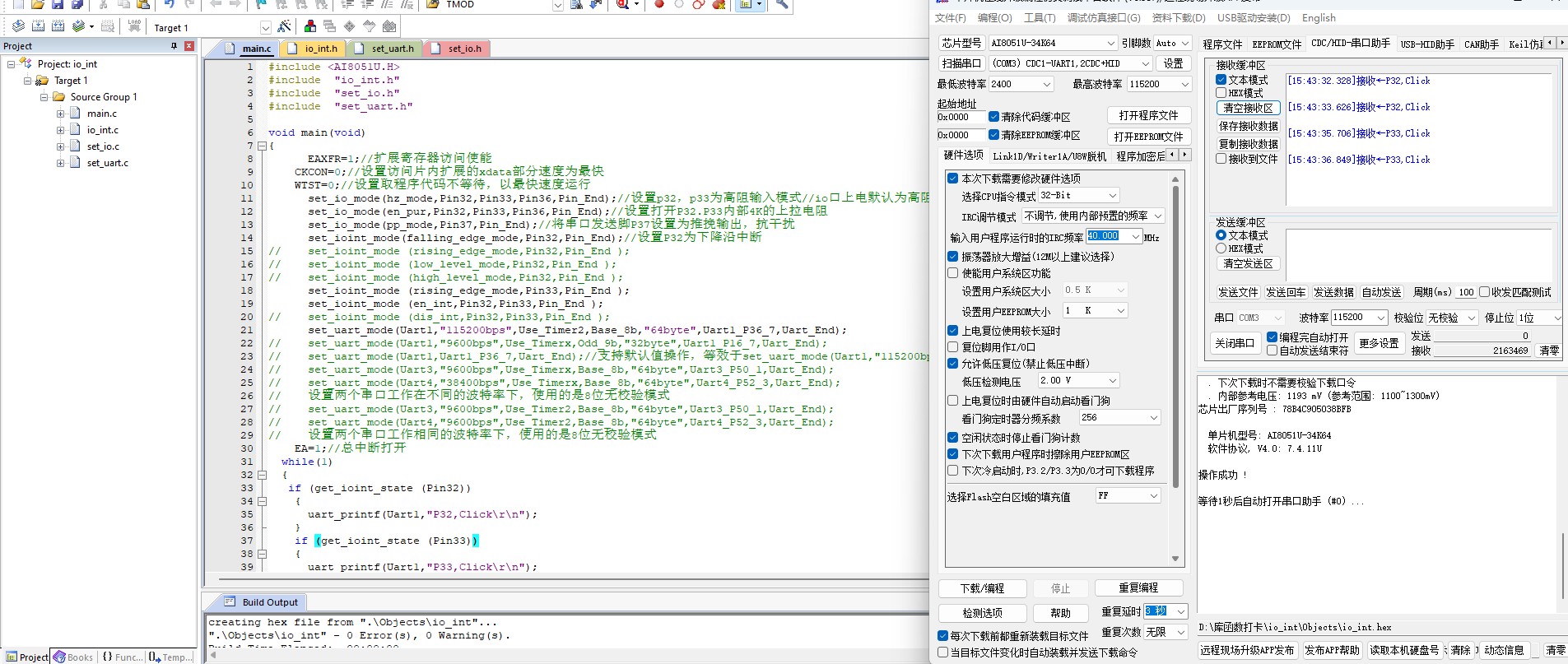This screenshot has width=1568, height=664.
Task: Expand the io_int.c node in the project tree
Action: pos(60,130)
